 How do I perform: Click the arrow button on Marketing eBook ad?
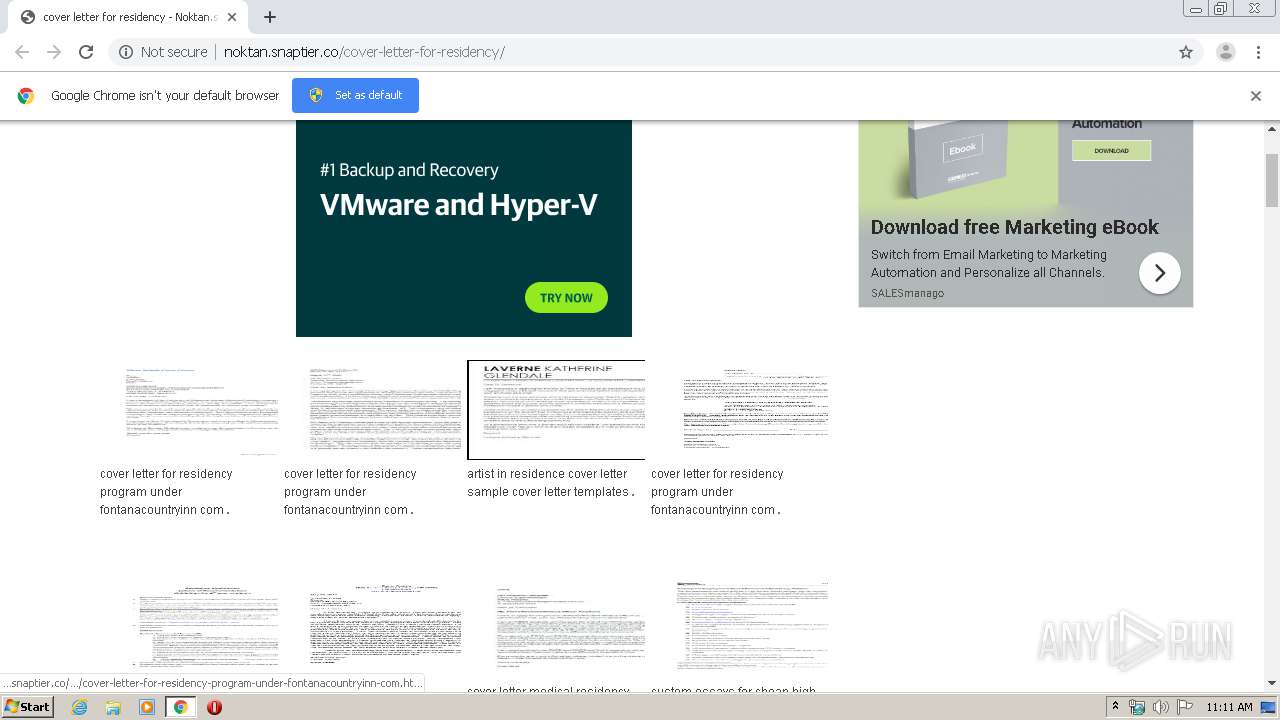click(1160, 273)
